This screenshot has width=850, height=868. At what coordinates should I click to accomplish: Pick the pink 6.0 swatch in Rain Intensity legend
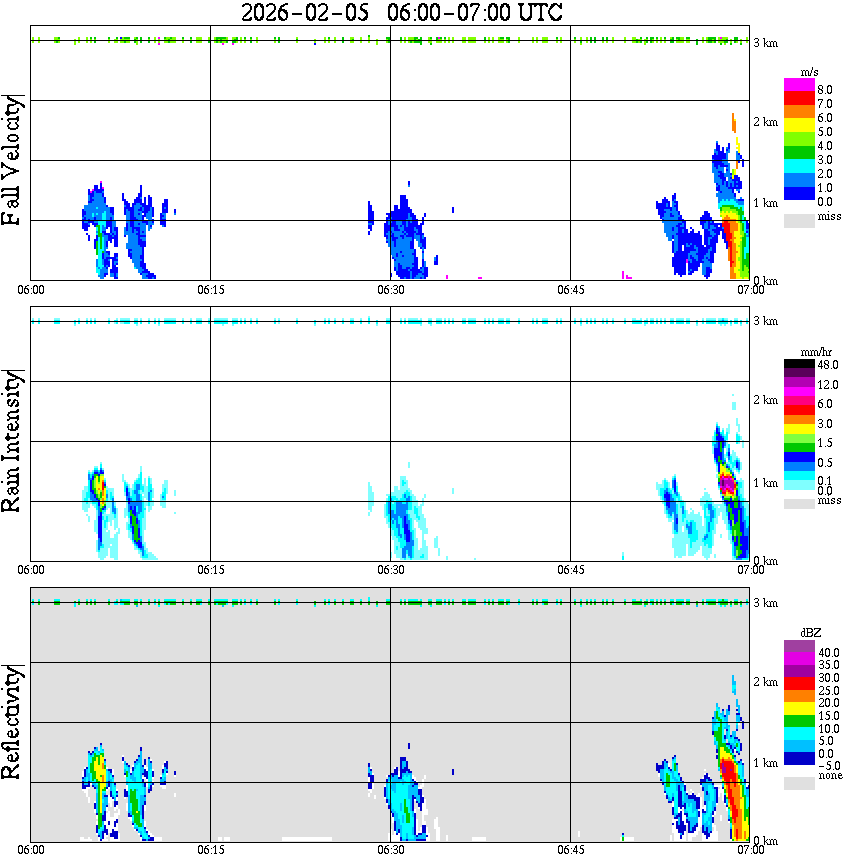click(799, 400)
